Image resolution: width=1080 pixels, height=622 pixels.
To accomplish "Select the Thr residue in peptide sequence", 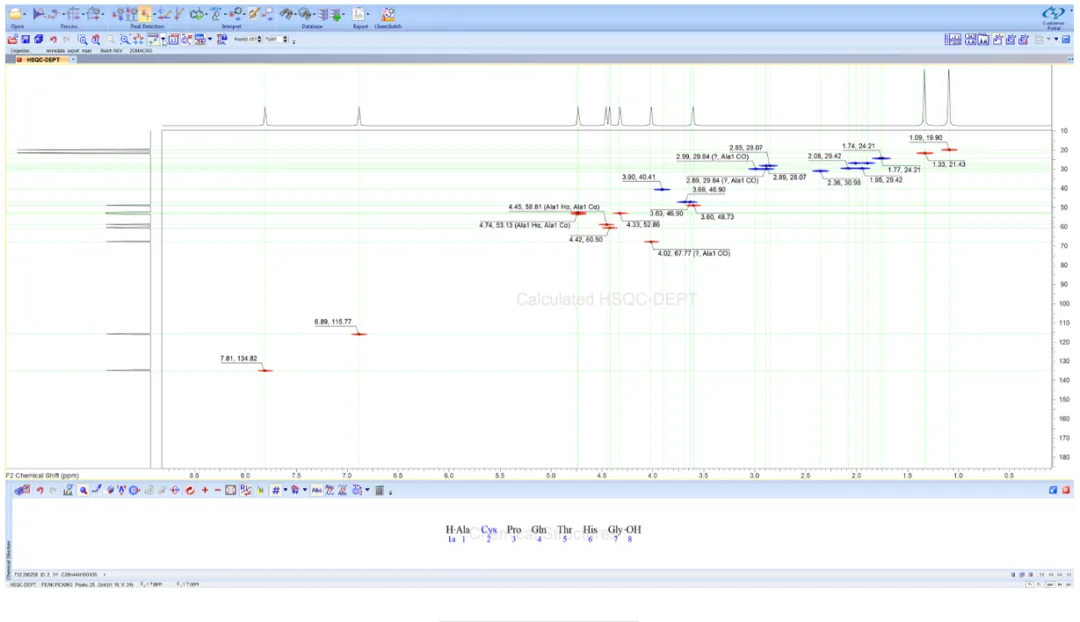I will pyautogui.click(x=565, y=530).
